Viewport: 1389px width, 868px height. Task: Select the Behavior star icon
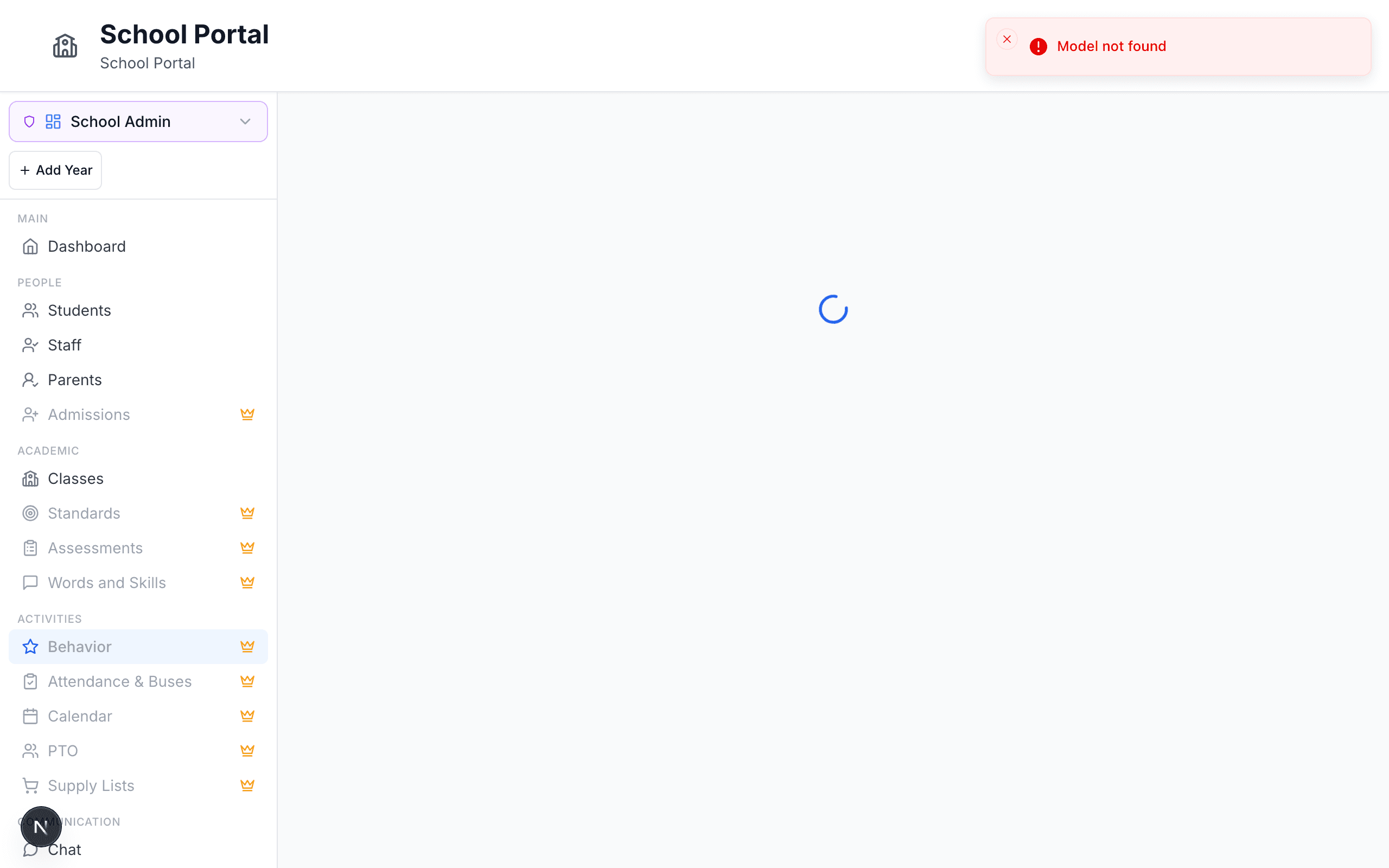coord(30,647)
